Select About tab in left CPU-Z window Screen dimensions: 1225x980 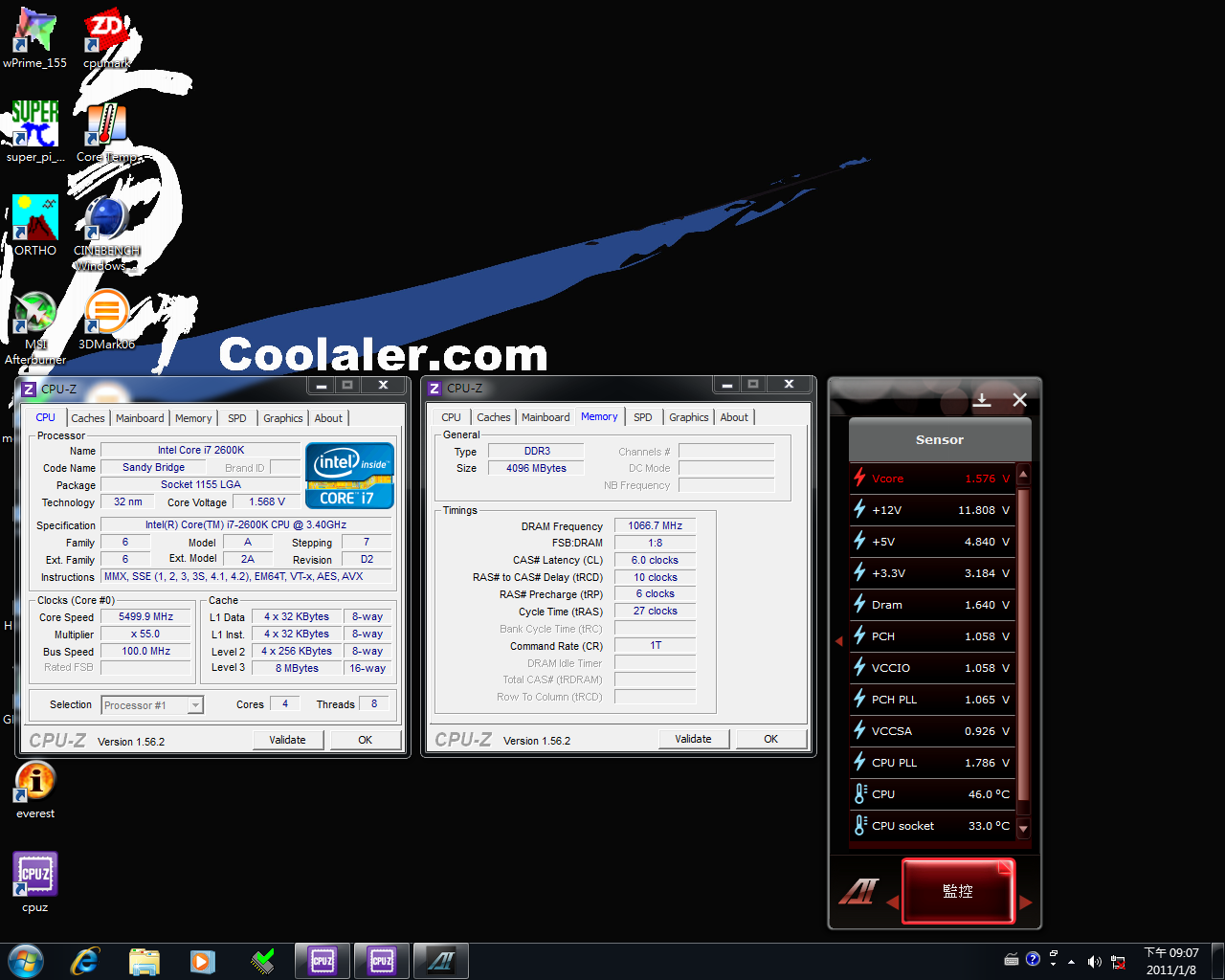tap(328, 418)
